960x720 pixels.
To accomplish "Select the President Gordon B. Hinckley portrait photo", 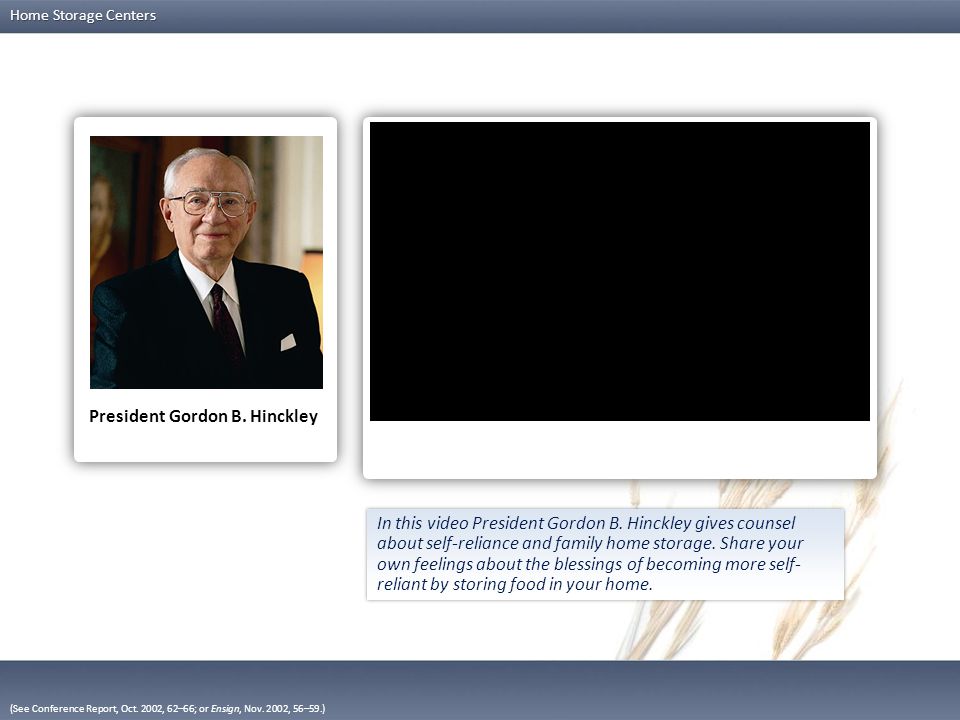I will (x=206, y=262).
